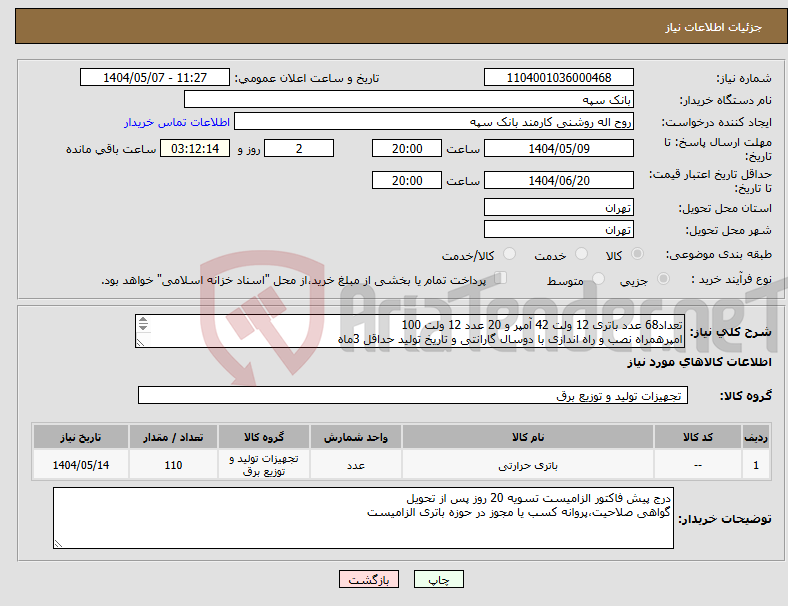Select the کالا radio button

point(637,254)
